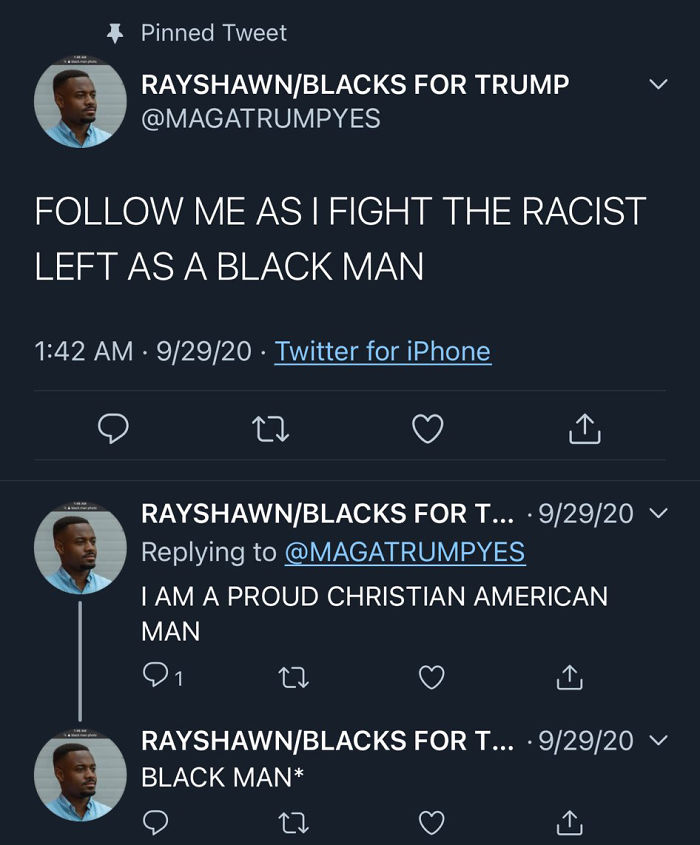Like the BLACK MAN* correction tweet
The height and width of the screenshot is (845, 700).
(431, 824)
